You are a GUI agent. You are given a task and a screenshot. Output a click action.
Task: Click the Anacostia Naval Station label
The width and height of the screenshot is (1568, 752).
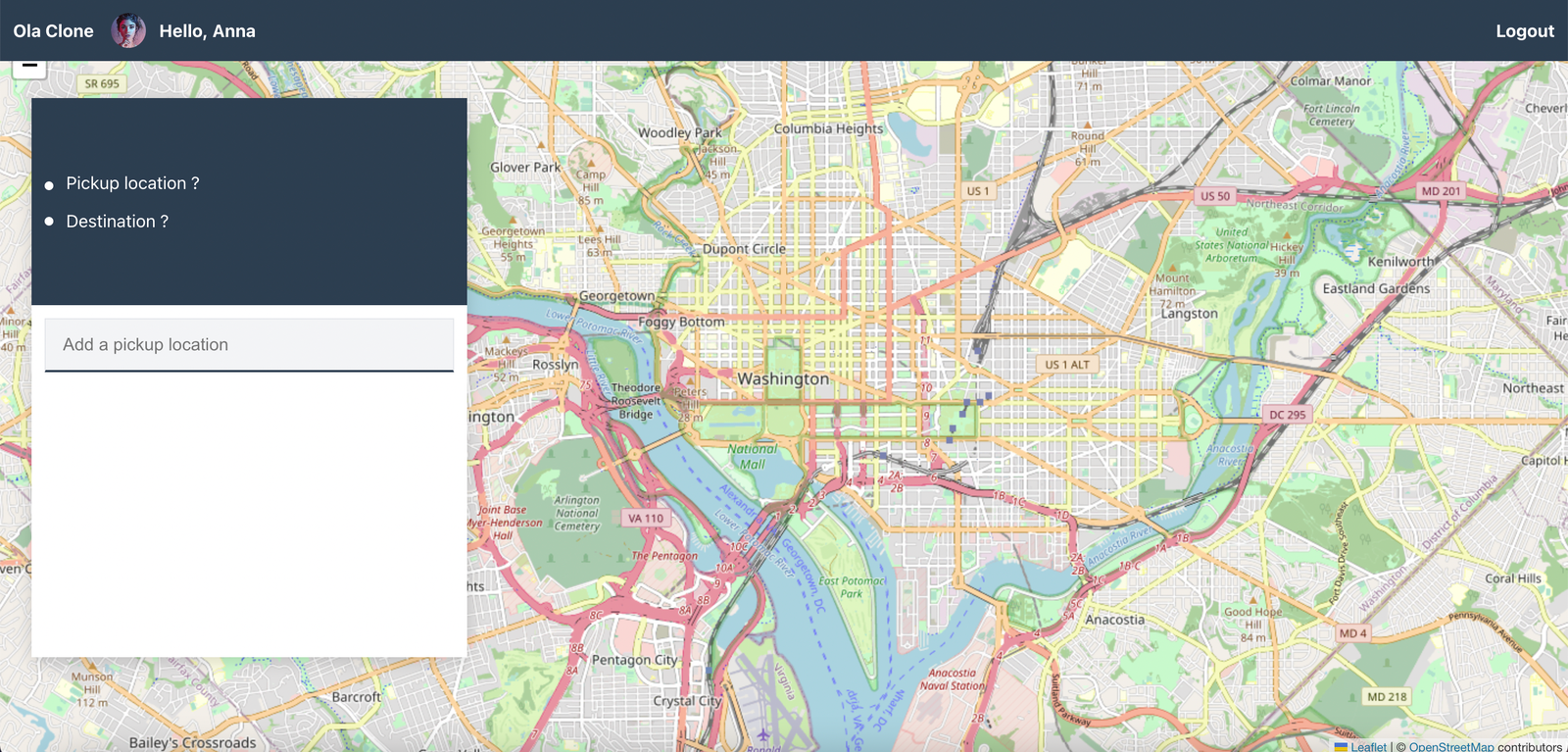[x=953, y=679]
